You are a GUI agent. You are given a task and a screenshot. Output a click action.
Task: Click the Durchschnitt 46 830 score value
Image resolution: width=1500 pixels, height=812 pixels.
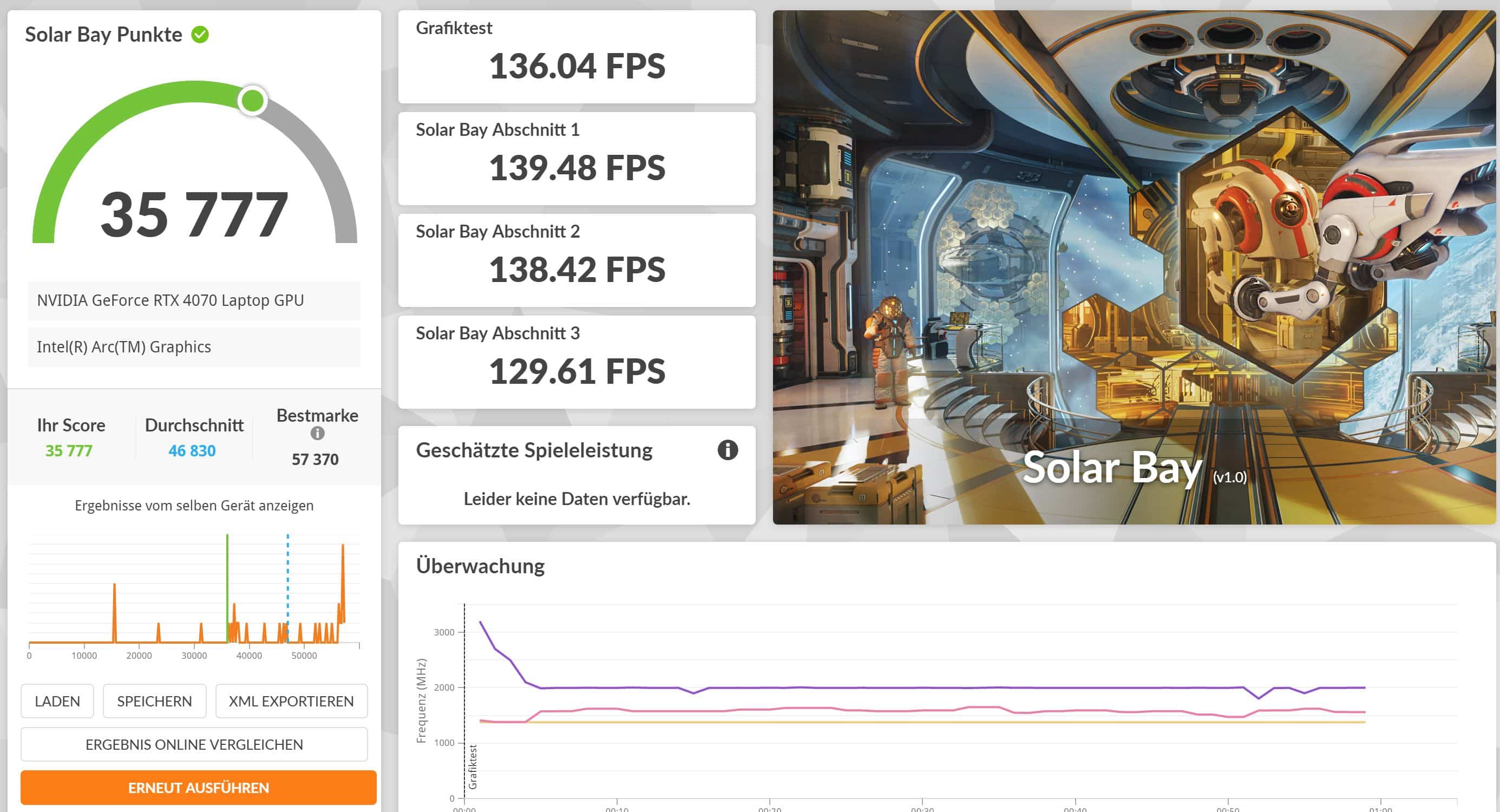pos(192,451)
